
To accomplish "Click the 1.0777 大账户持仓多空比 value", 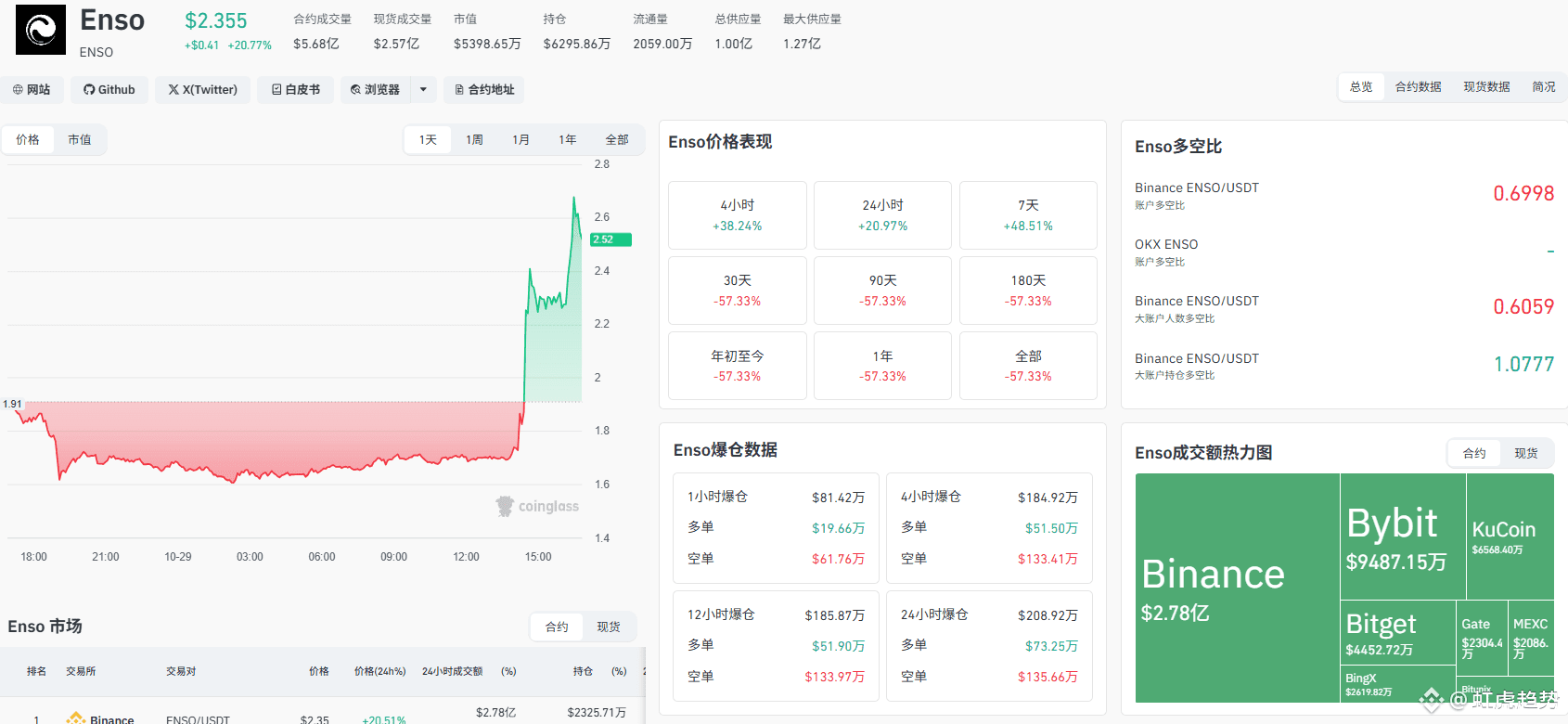I will coord(1523,364).
